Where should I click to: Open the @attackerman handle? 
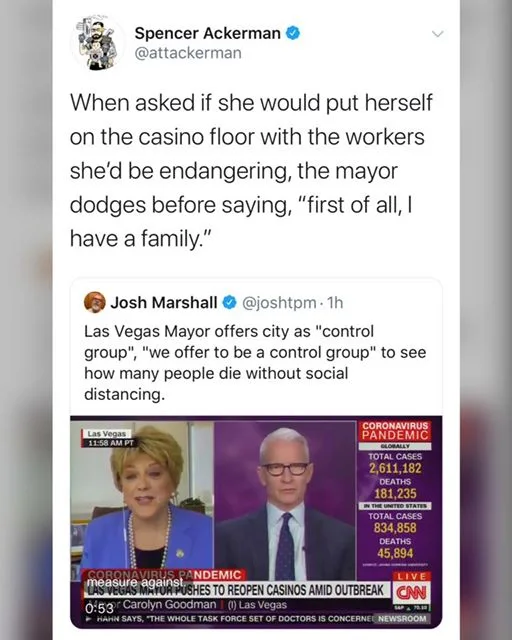point(188,53)
